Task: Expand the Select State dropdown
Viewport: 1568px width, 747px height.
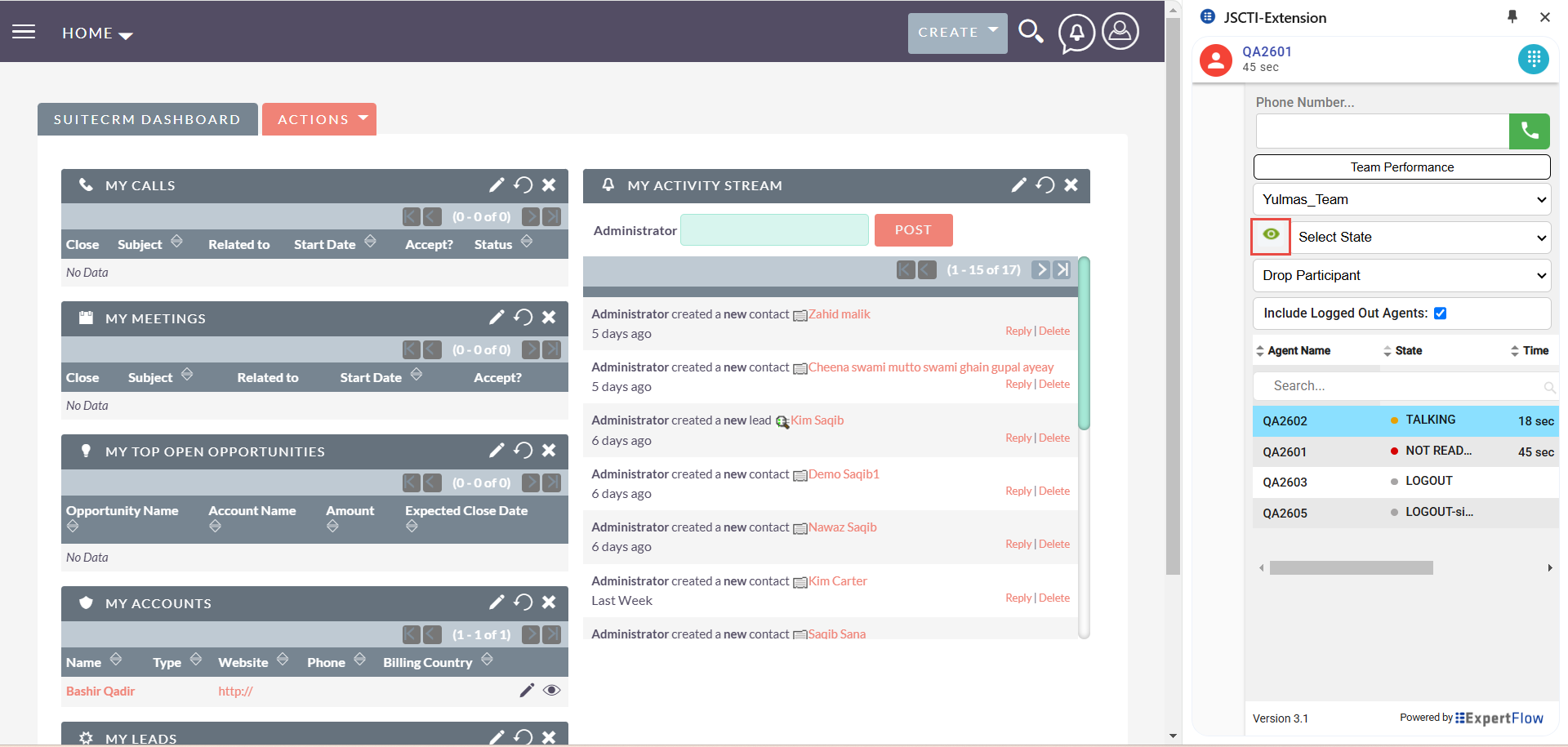Action: (x=1419, y=238)
